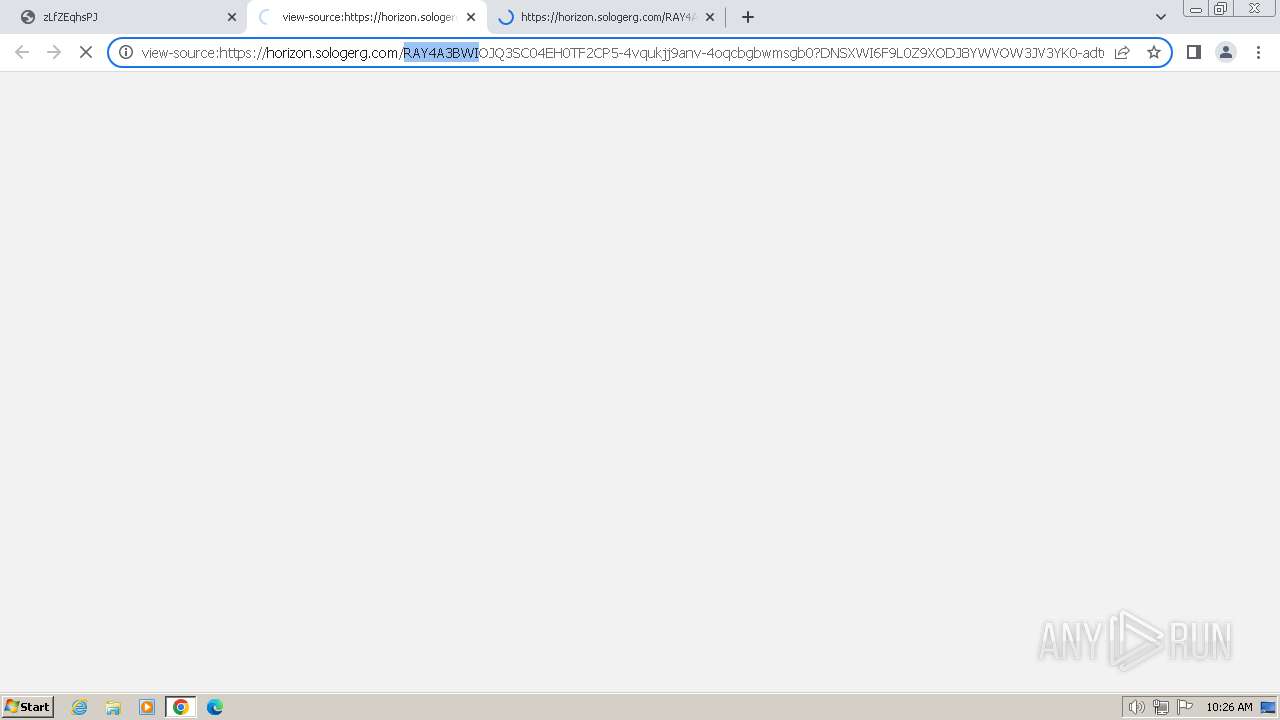The image size is (1280, 720).
Task: Open the Chrome profile avatar menu
Action: click(1226, 52)
